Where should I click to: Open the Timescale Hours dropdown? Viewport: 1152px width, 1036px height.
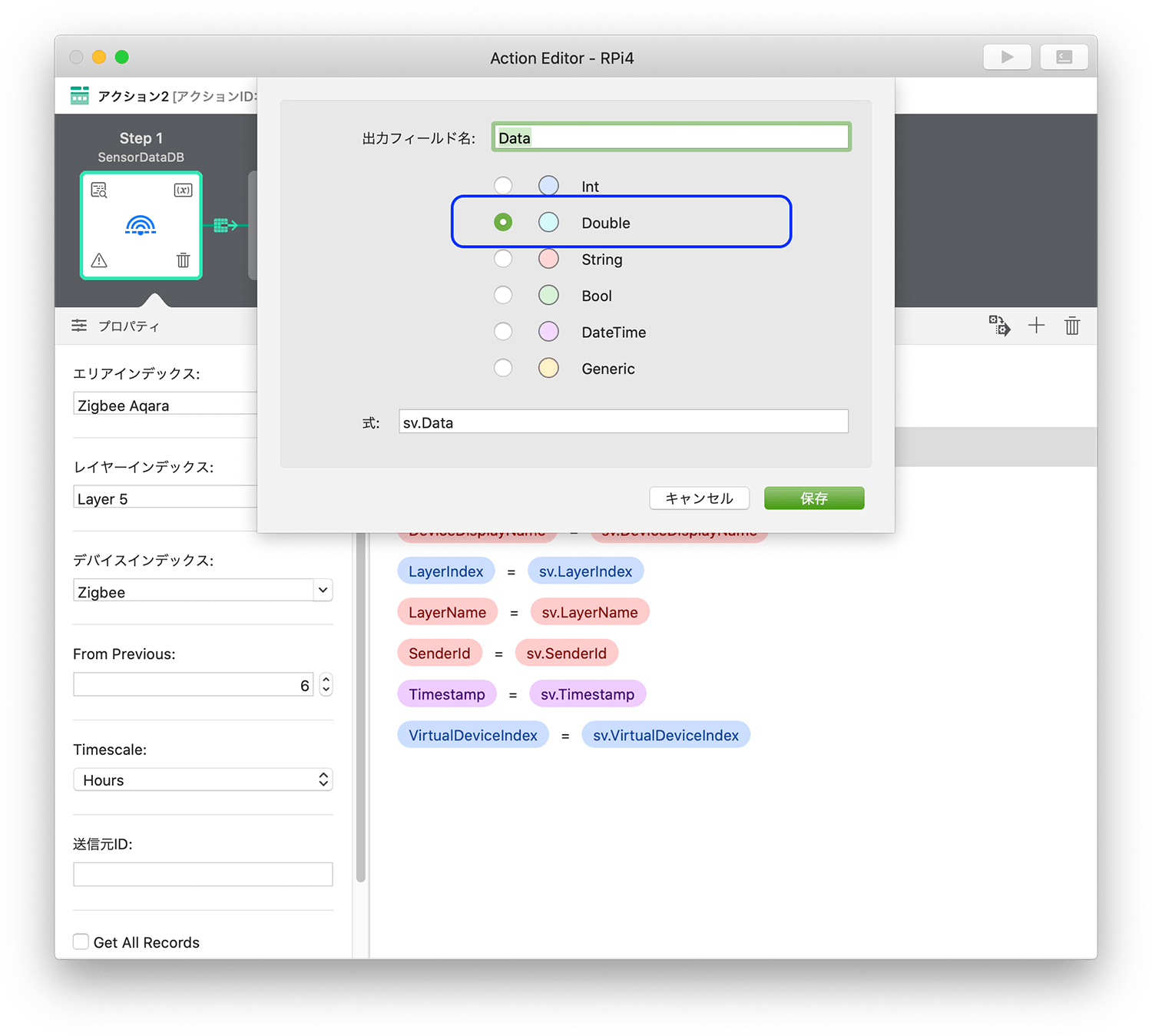203,779
